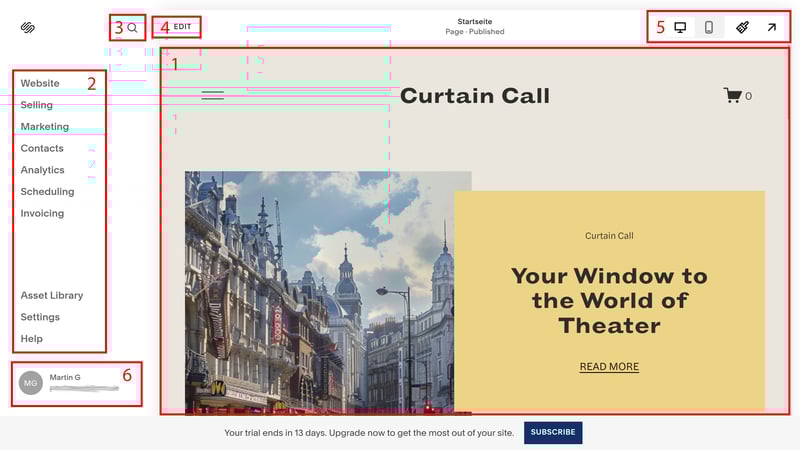This screenshot has height=450, width=800.
Task: Open Help in the sidebar
Action: pos(32,339)
